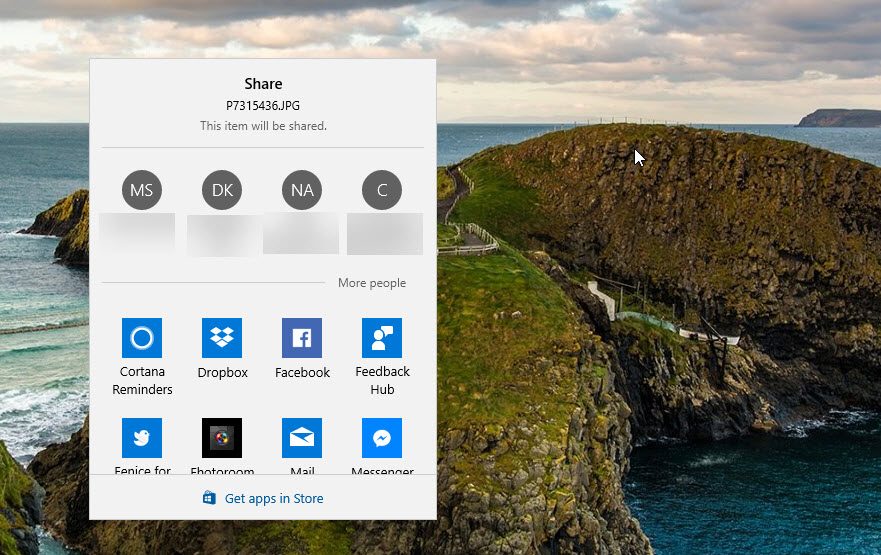Share to the Fhotoroom app icon
This screenshot has width=881, height=555.
pos(222,438)
